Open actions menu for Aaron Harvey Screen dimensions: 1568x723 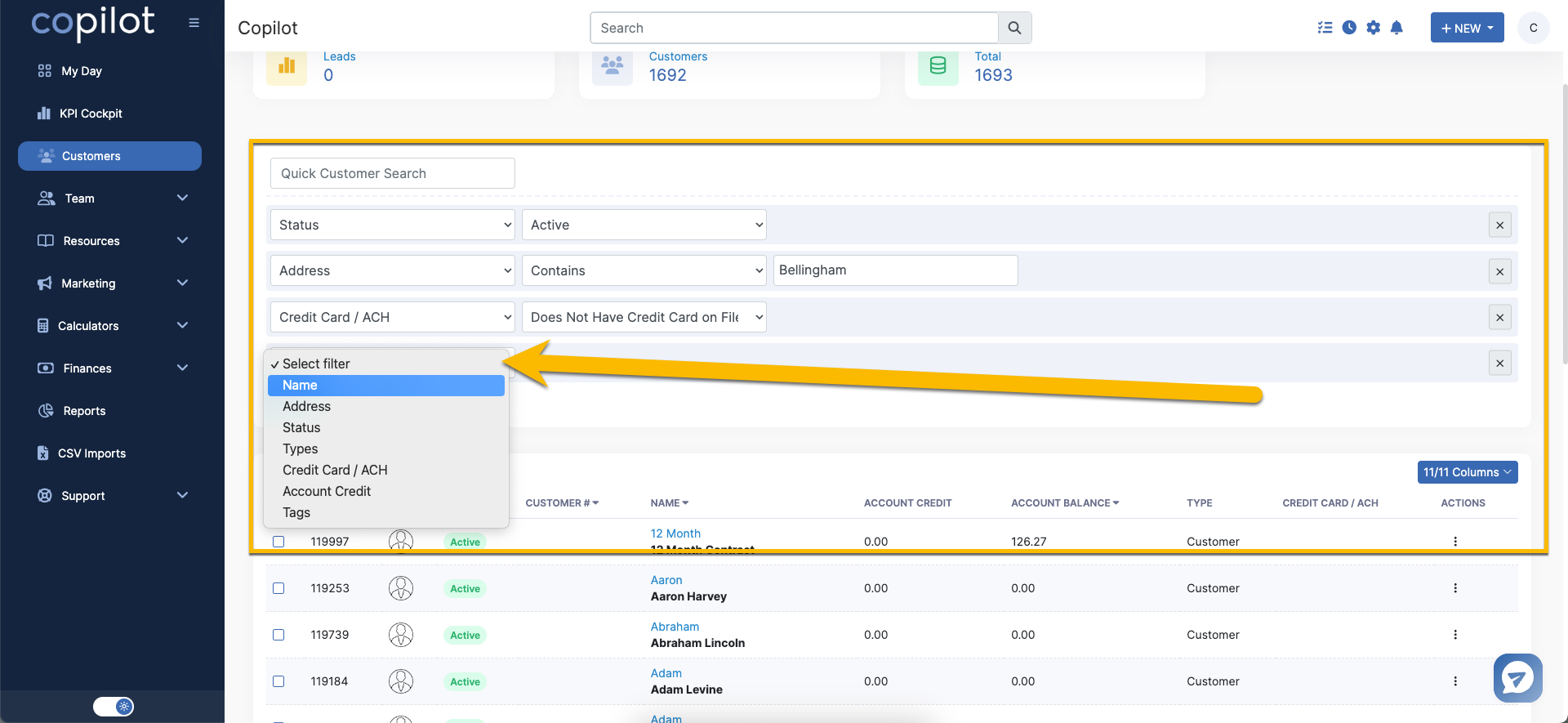(1455, 588)
